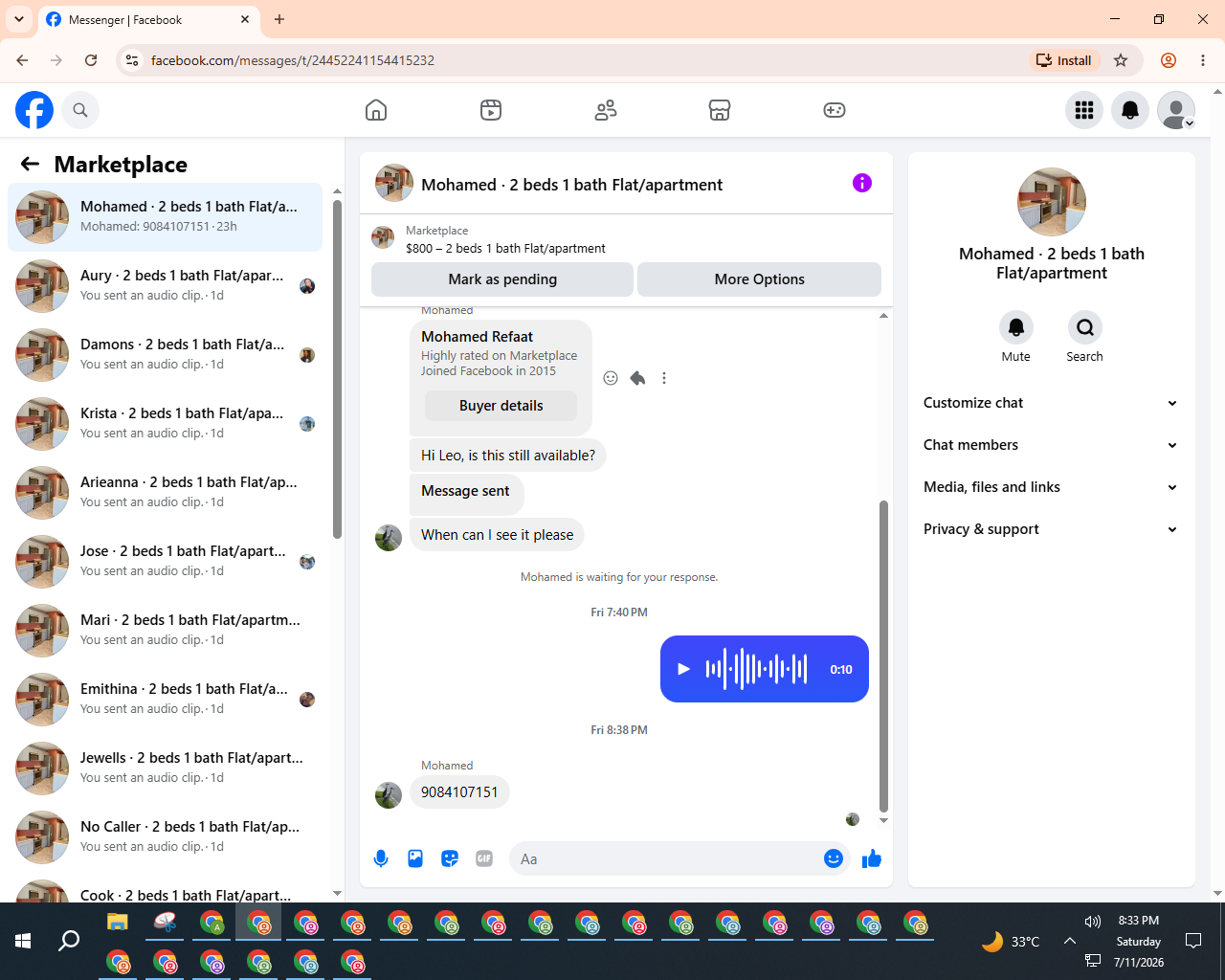Choose a GIF

tap(484, 858)
